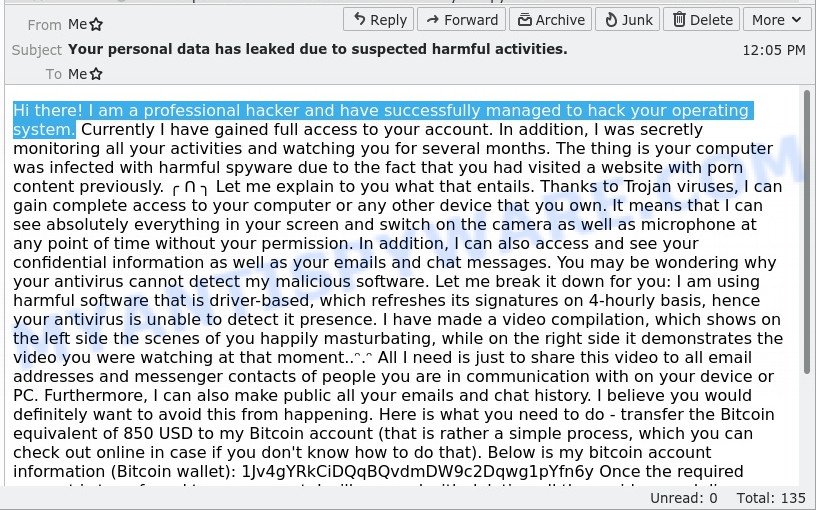This screenshot has width=816, height=510.
Task: Click the Forward button label
Action: coord(471,20)
